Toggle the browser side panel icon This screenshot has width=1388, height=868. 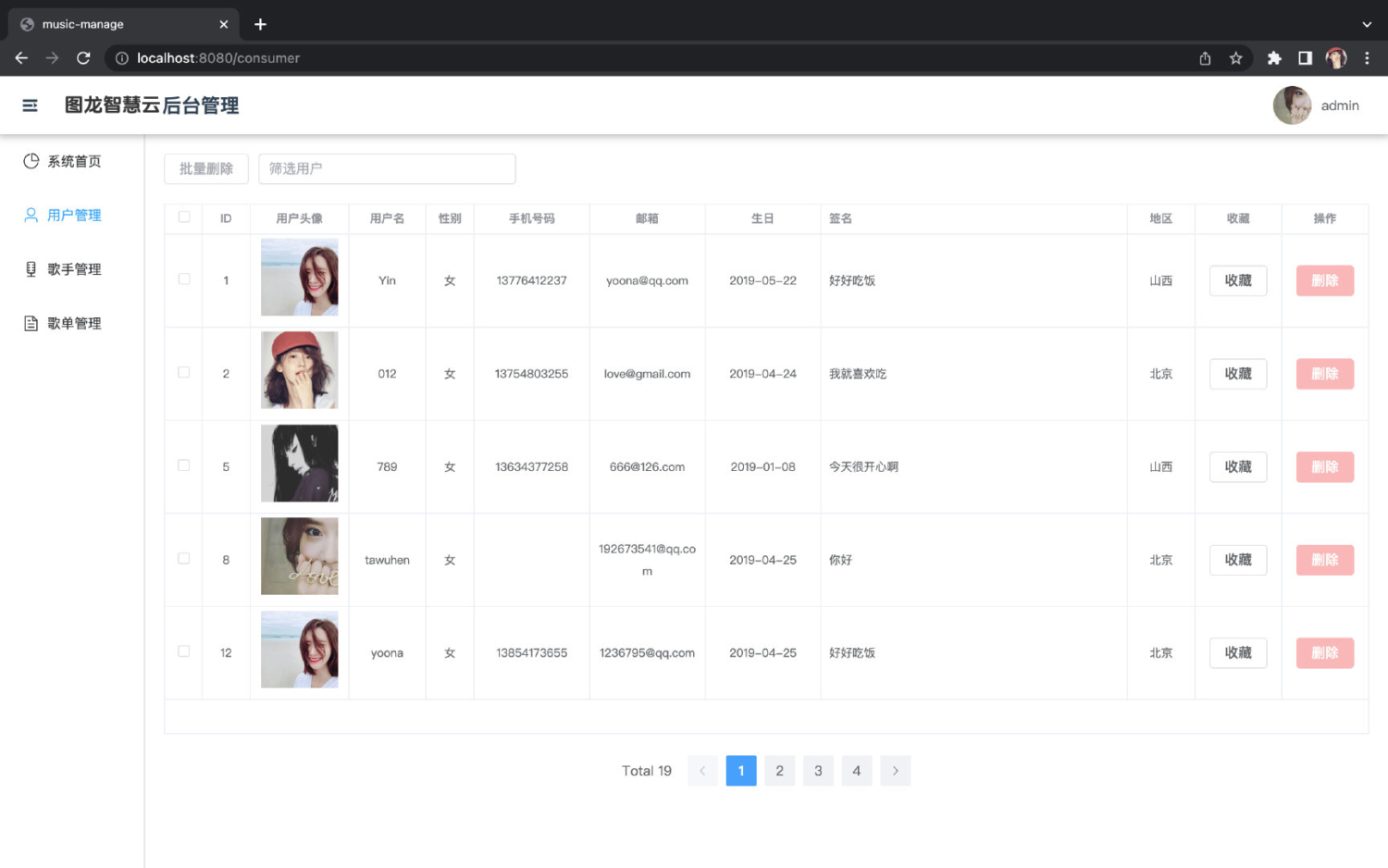1305,58
